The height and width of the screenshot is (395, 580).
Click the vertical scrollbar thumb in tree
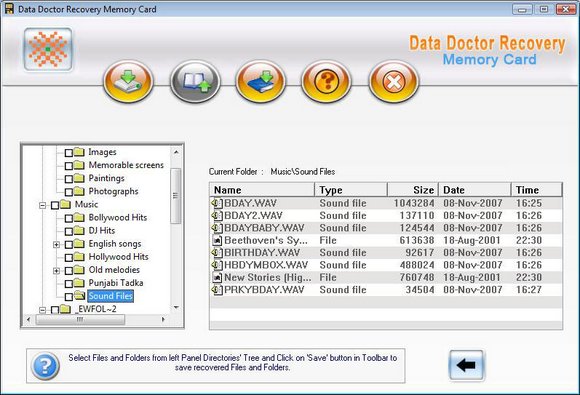coord(176,196)
